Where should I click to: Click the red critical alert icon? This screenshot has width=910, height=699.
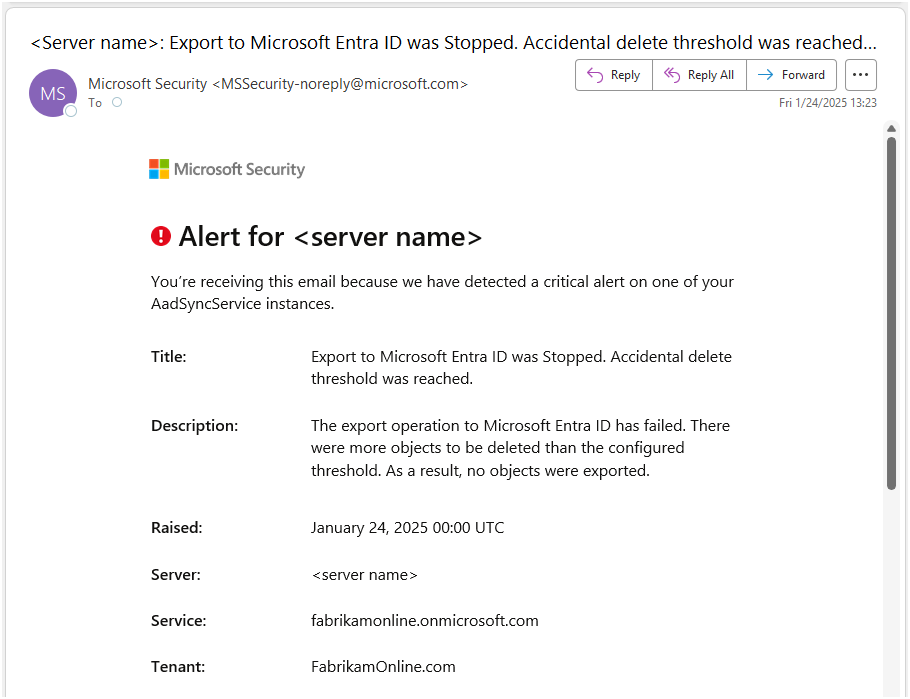[161, 236]
